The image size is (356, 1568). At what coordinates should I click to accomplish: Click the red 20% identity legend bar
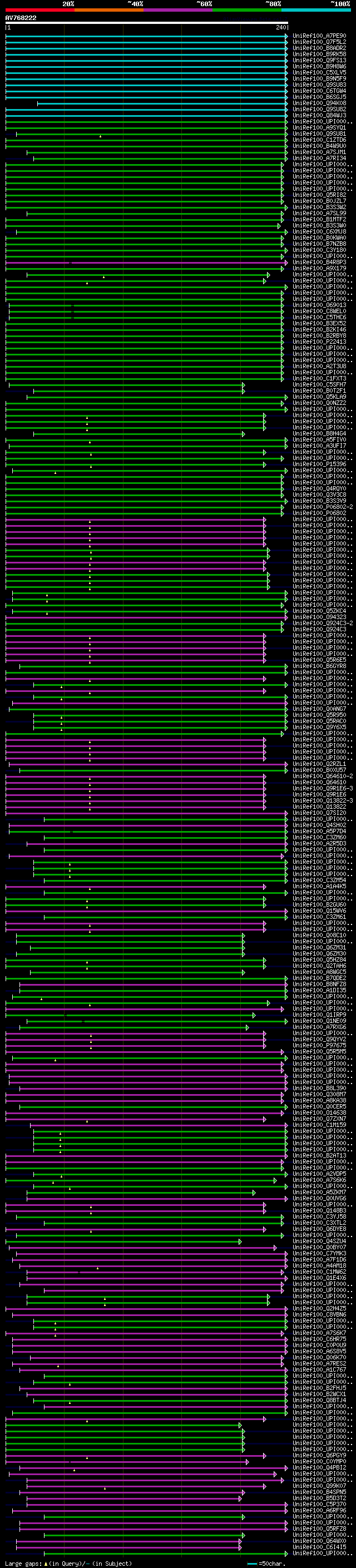39,10
